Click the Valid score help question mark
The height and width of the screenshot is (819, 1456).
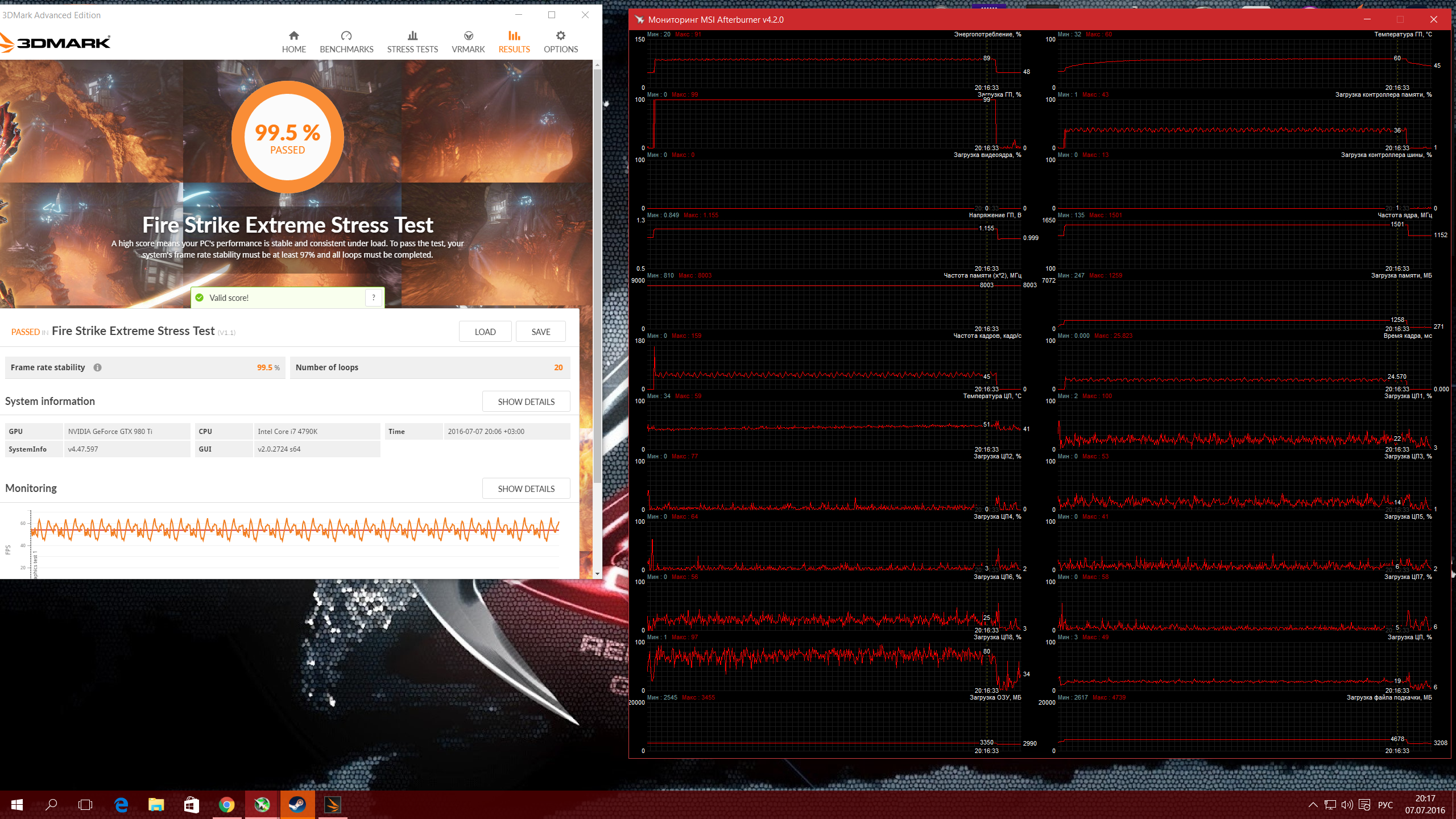374,297
